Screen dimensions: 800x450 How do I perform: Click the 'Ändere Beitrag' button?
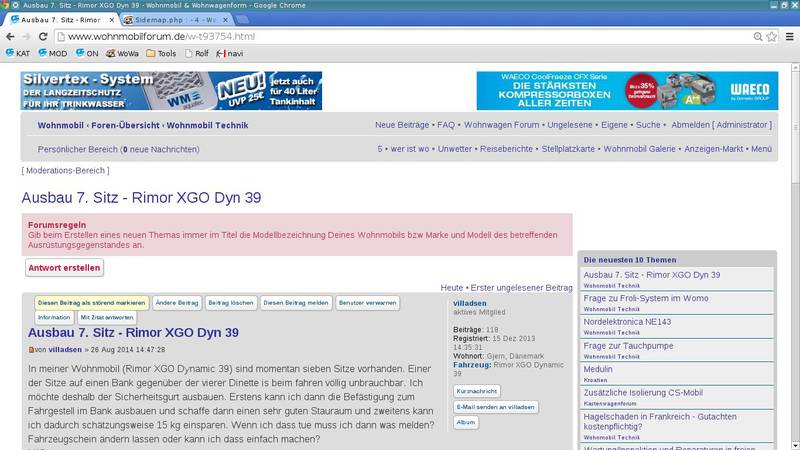click(177, 303)
